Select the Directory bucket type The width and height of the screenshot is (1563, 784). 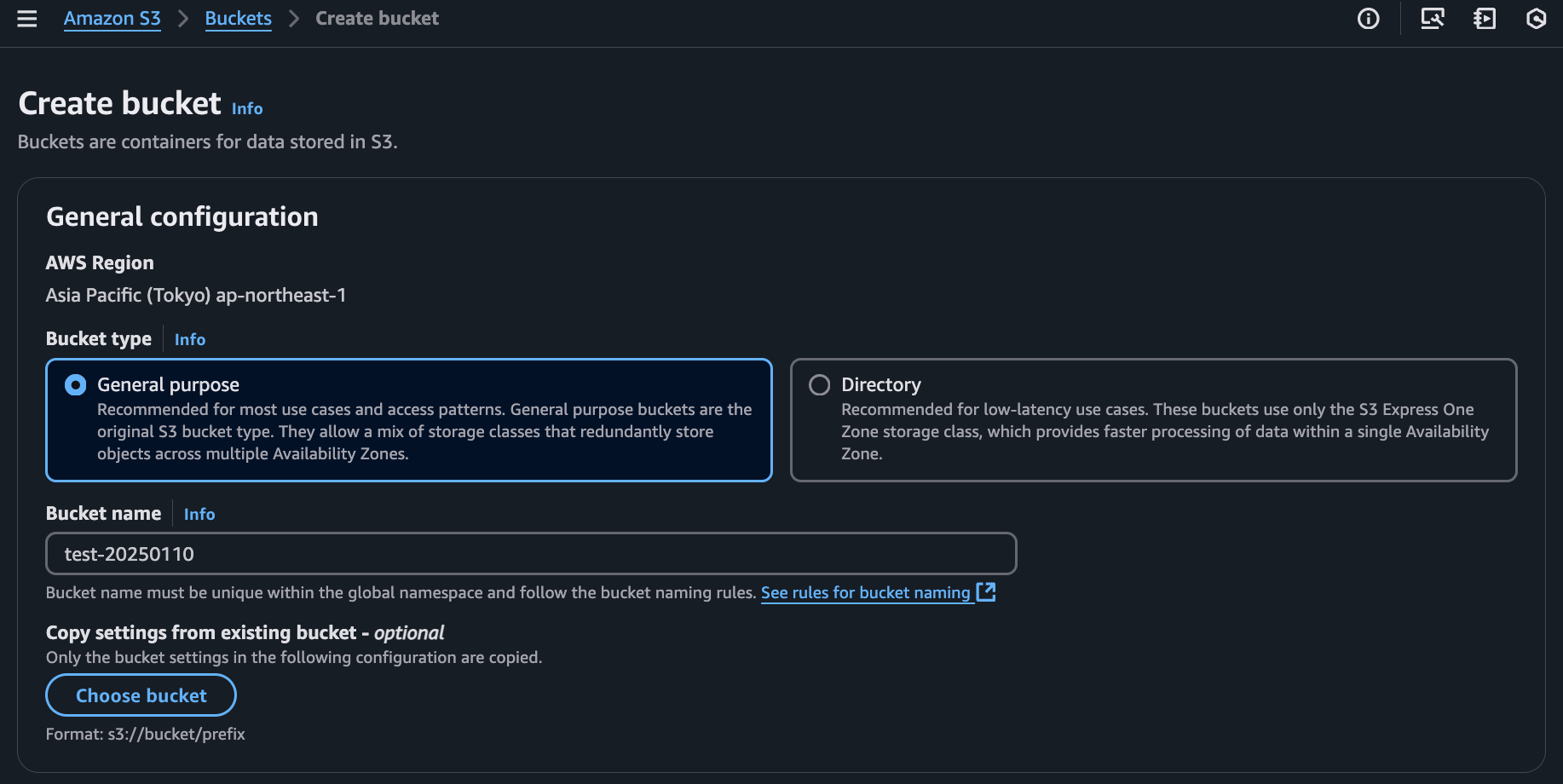(x=819, y=384)
